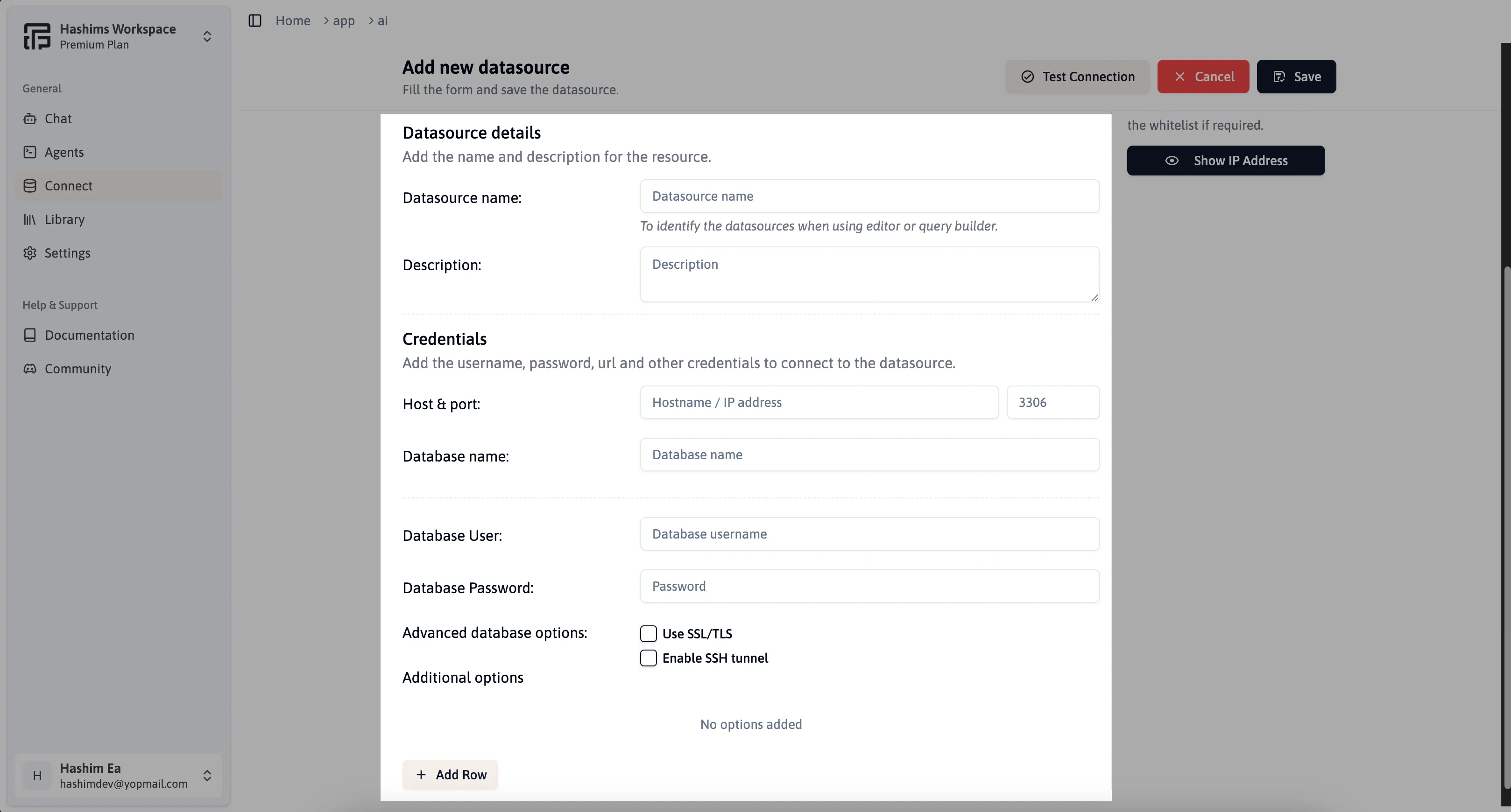Click the Chat bot icon
This screenshot has height=812, width=1511.
29,119
